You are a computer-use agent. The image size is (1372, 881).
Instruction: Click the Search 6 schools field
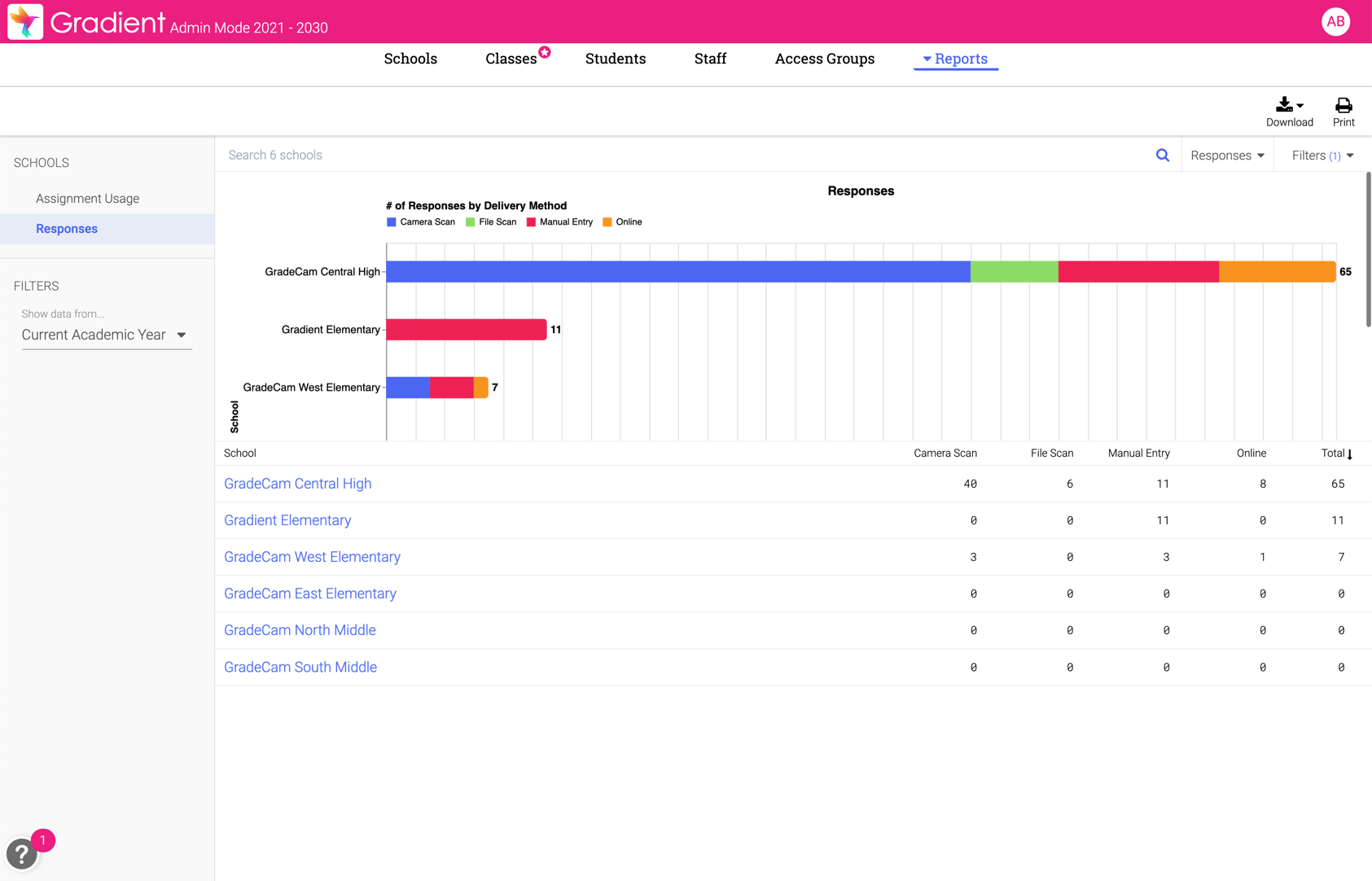684,156
